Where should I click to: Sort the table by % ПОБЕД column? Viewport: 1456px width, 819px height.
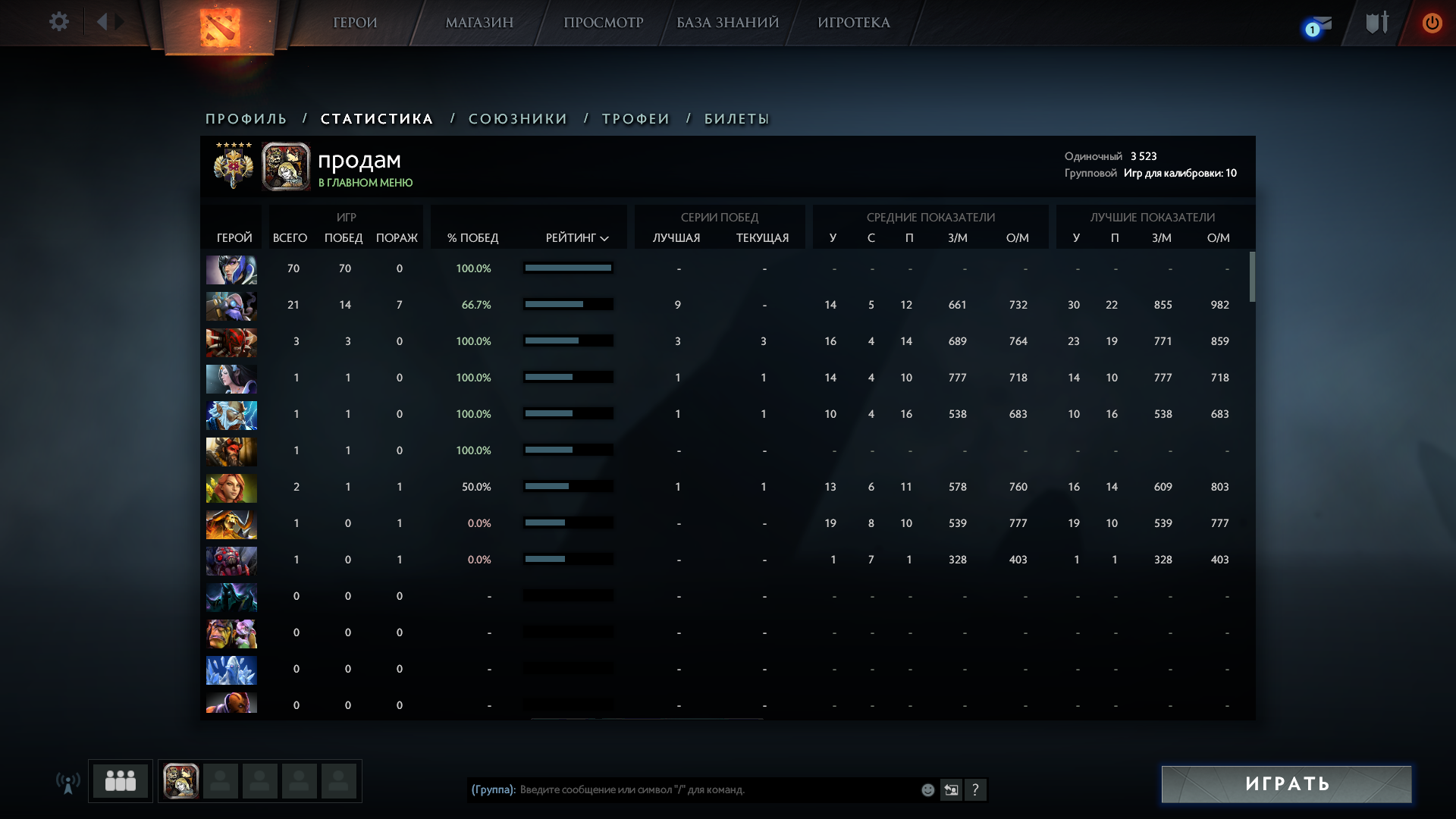[x=473, y=238]
